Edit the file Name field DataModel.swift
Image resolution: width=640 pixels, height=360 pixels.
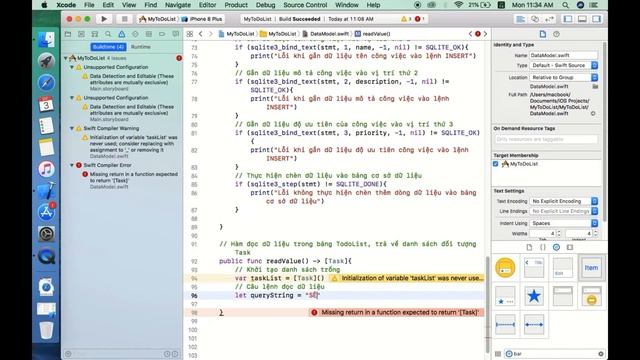point(564,55)
